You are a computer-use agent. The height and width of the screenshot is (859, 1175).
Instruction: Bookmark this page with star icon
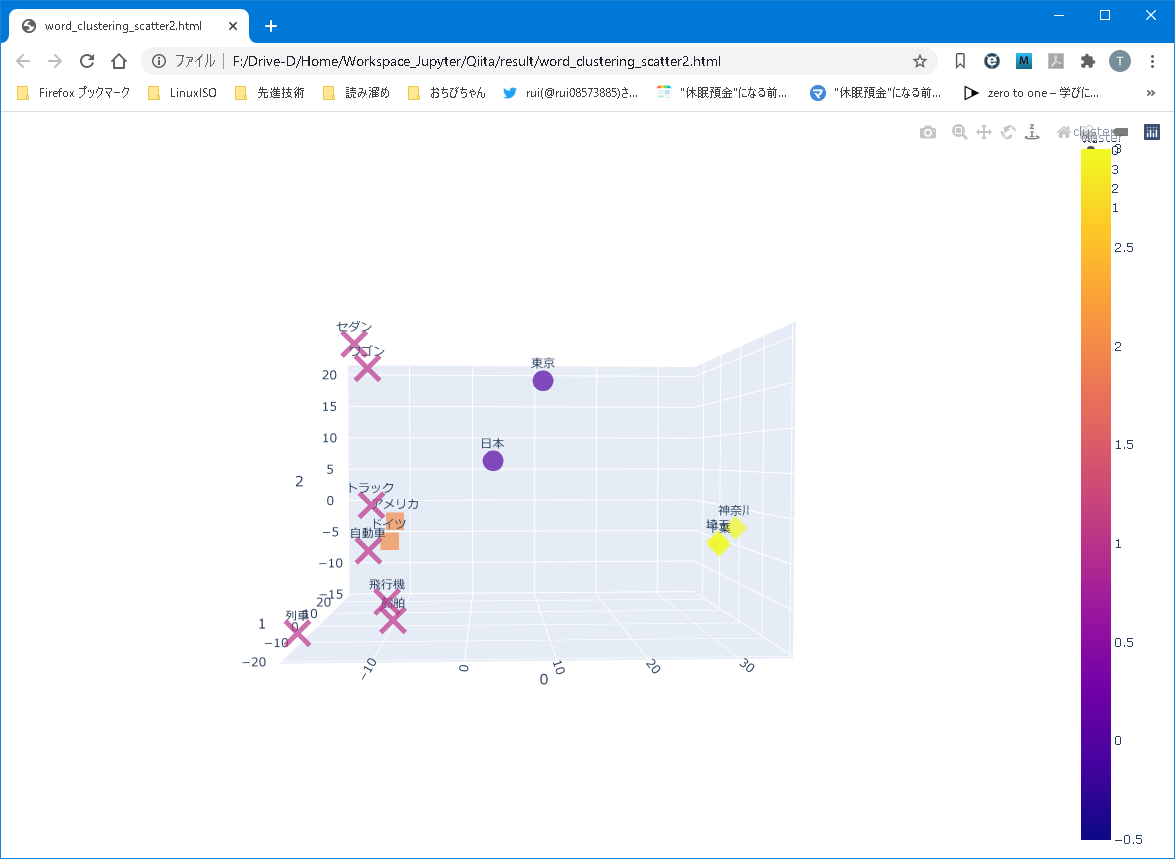coord(919,61)
